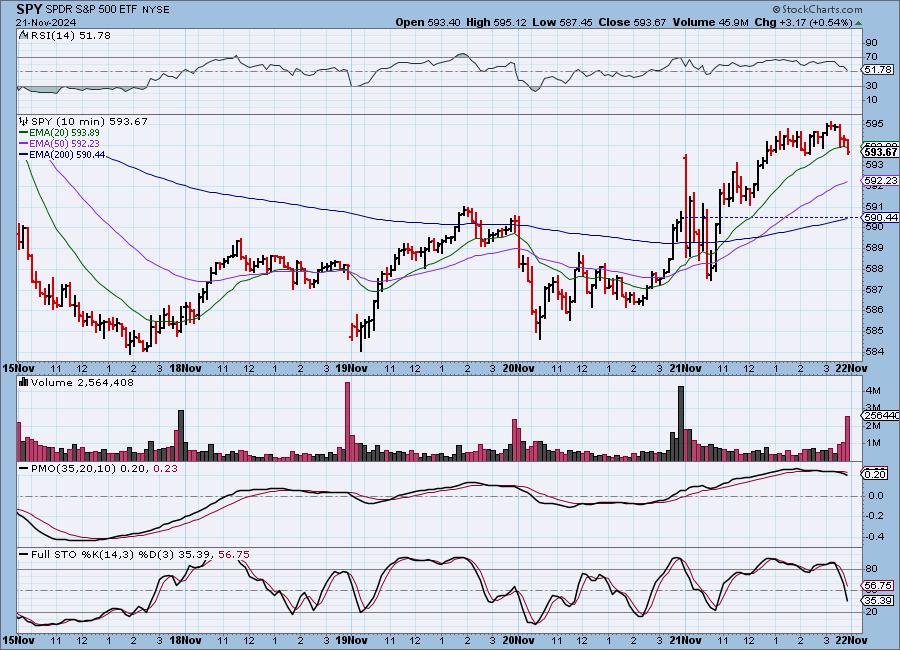
Task: Click the black Full STO legend line marker
Action: click(24, 555)
